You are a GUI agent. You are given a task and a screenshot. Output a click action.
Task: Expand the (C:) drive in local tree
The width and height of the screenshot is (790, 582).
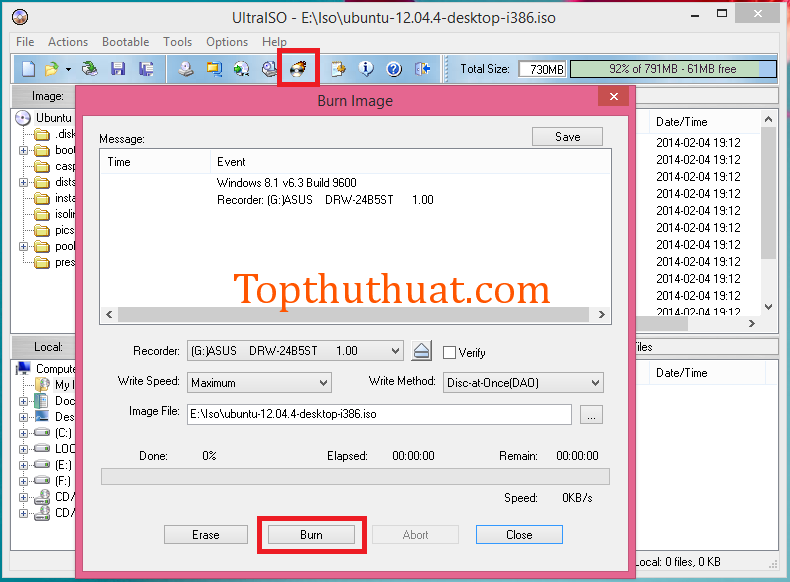click(23, 433)
